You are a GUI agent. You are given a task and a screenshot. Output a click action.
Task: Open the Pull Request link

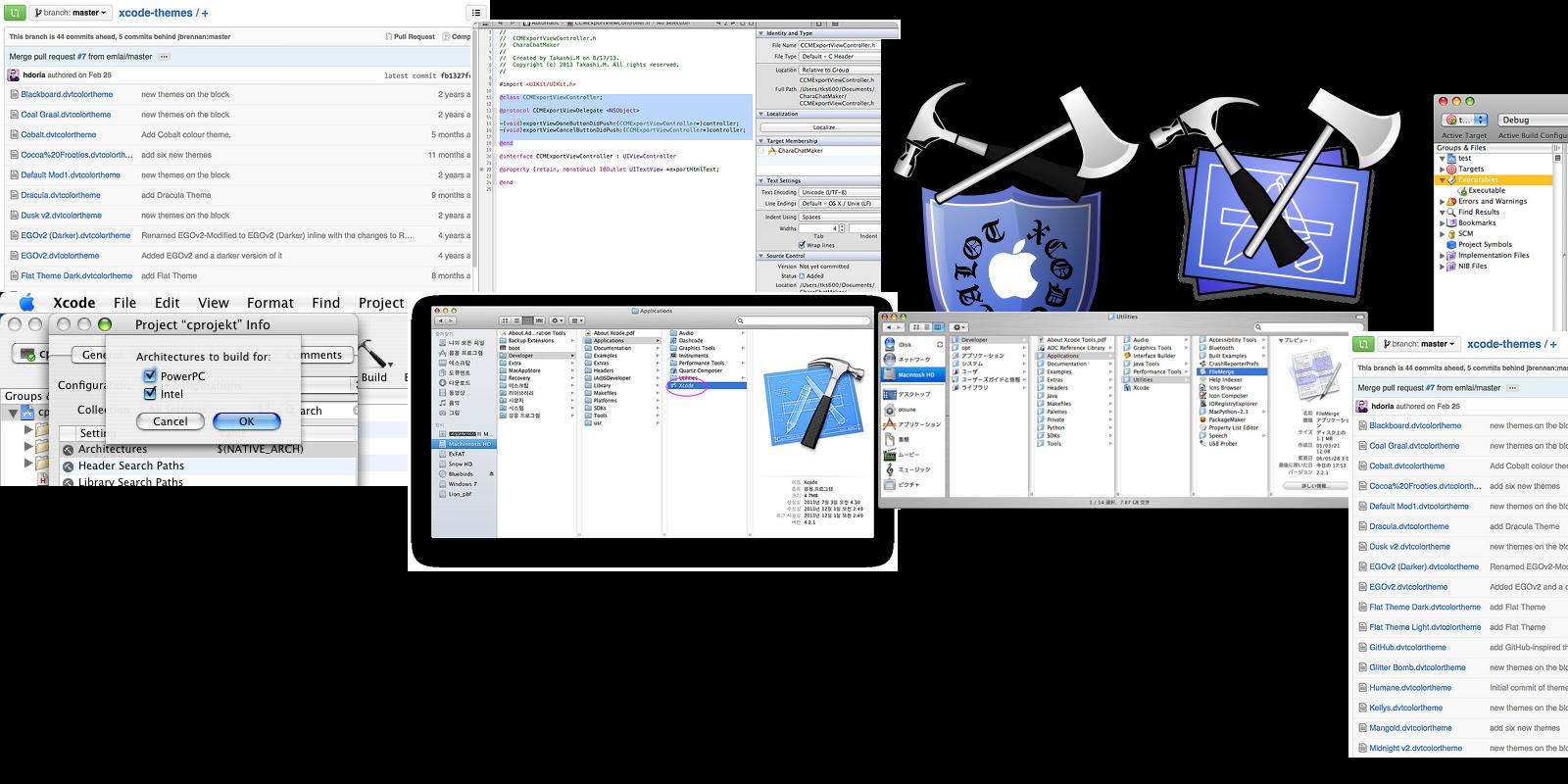pyautogui.click(x=410, y=36)
